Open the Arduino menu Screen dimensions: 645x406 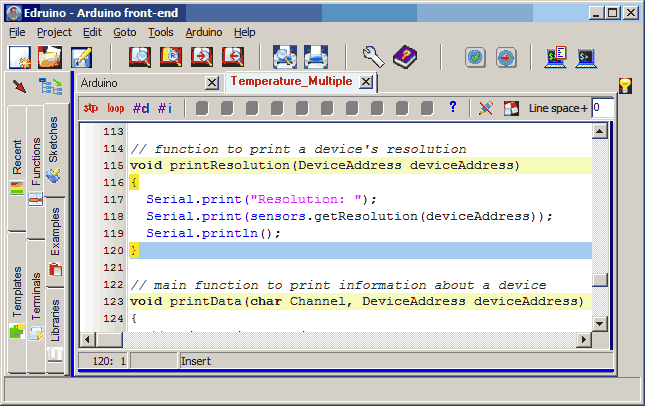pos(204,32)
